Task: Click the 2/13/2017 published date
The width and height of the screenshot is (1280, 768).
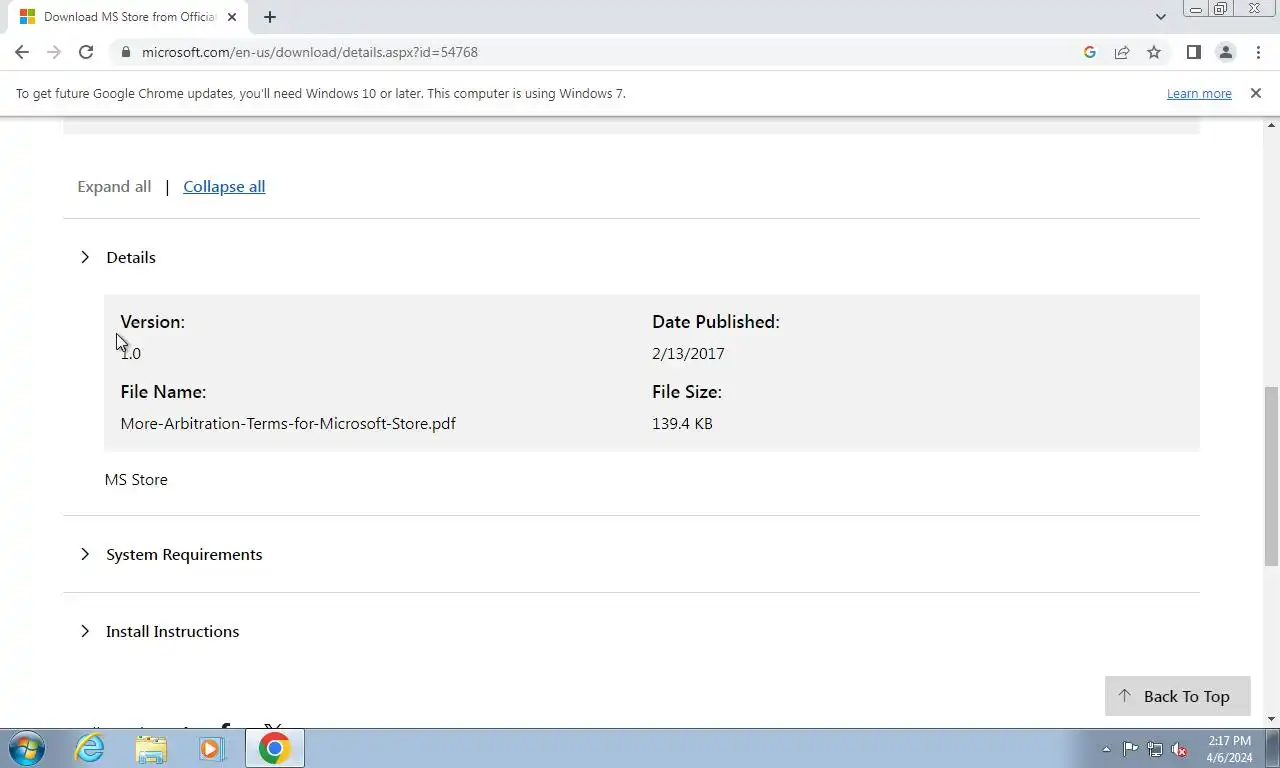Action: (688, 353)
